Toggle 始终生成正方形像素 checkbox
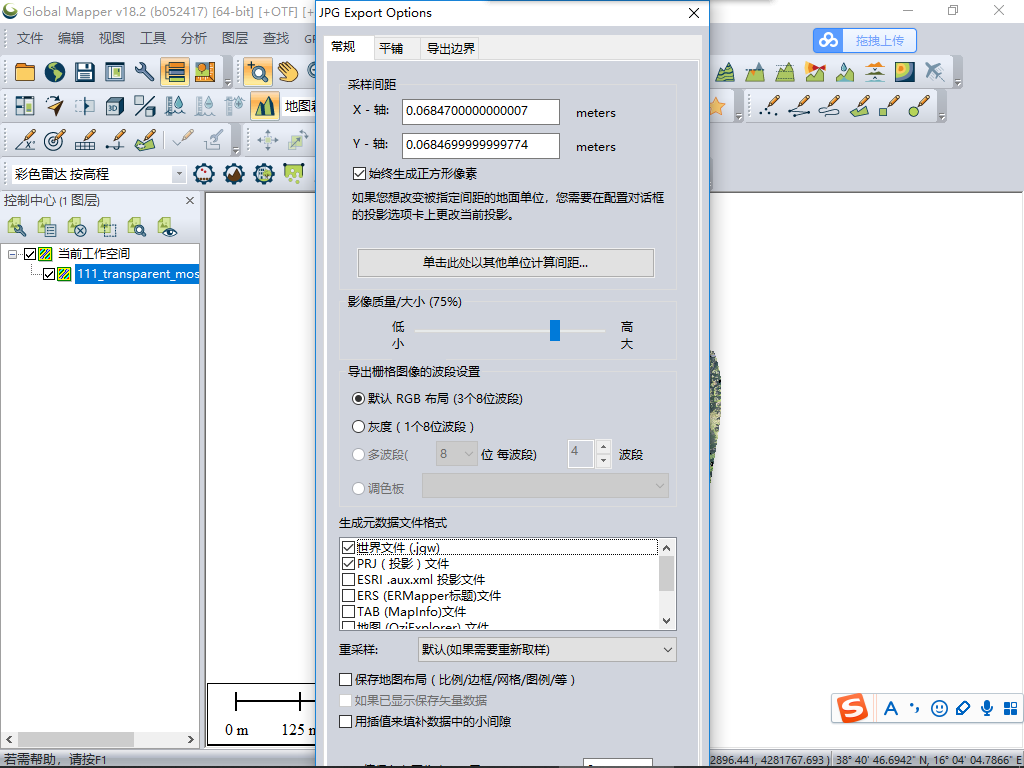The height and width of the screenshot is (768, 1024). pos(359,174)
